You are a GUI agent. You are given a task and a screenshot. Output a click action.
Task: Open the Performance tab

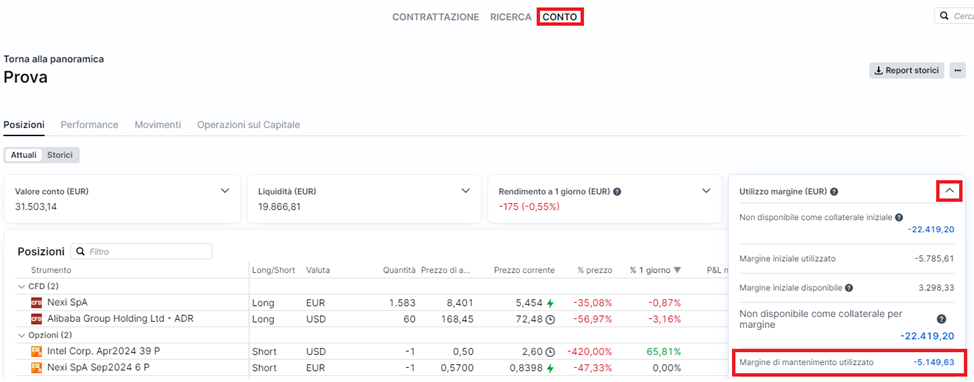coord(89,125)
